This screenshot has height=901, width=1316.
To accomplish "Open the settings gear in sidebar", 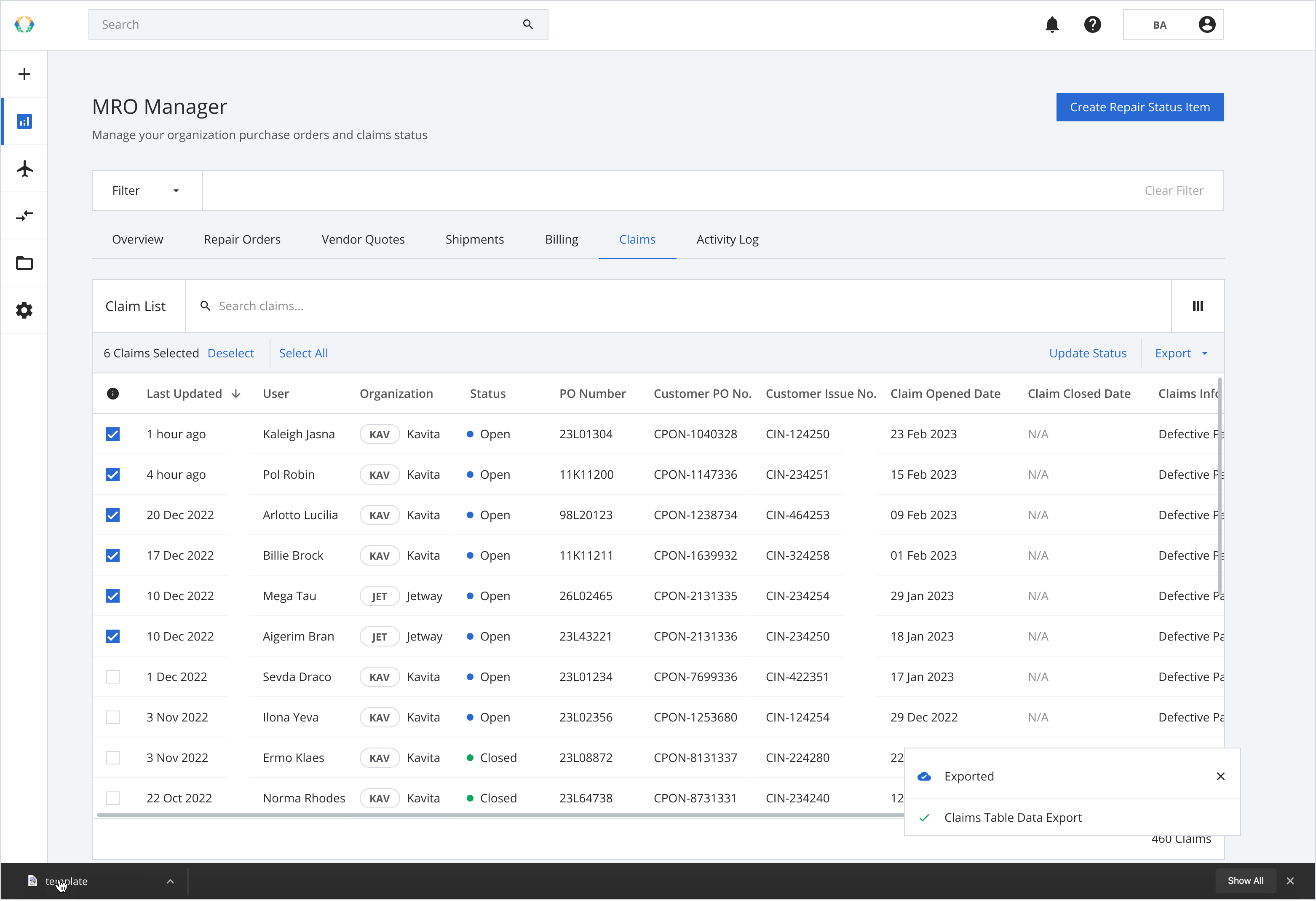I will pos(24,310).
